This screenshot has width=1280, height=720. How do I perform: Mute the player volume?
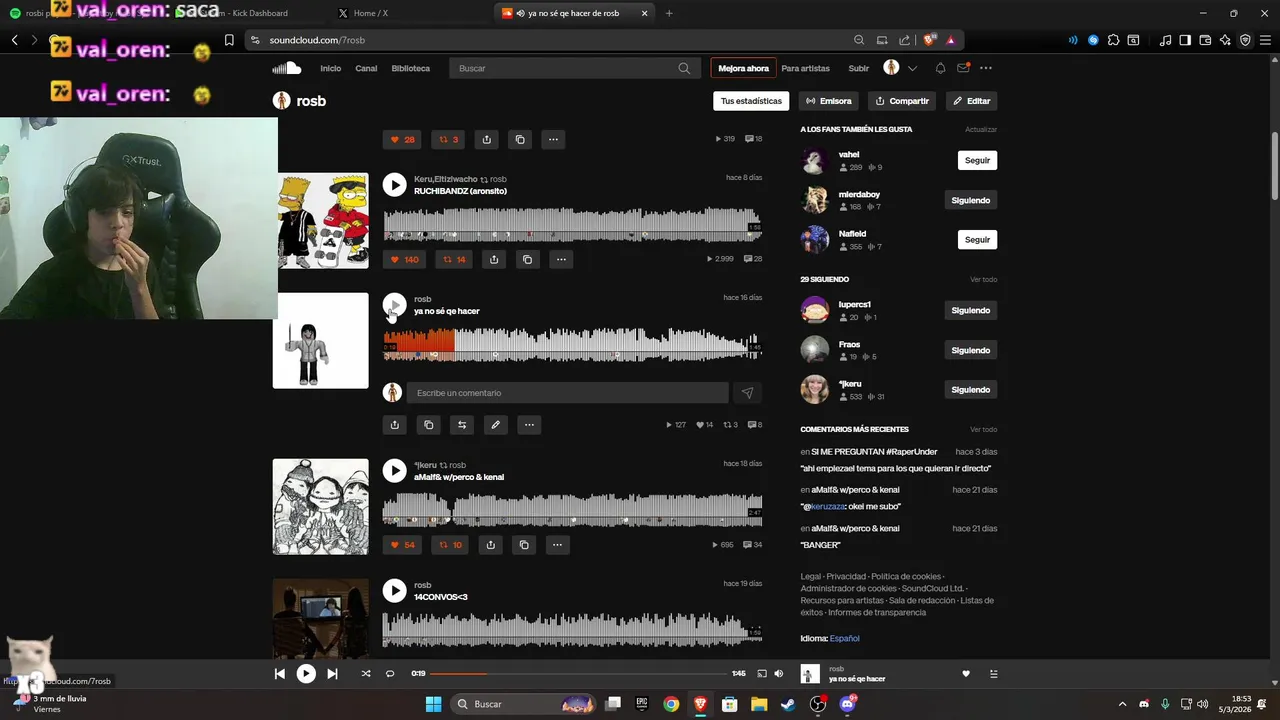[x=779, y=674]
